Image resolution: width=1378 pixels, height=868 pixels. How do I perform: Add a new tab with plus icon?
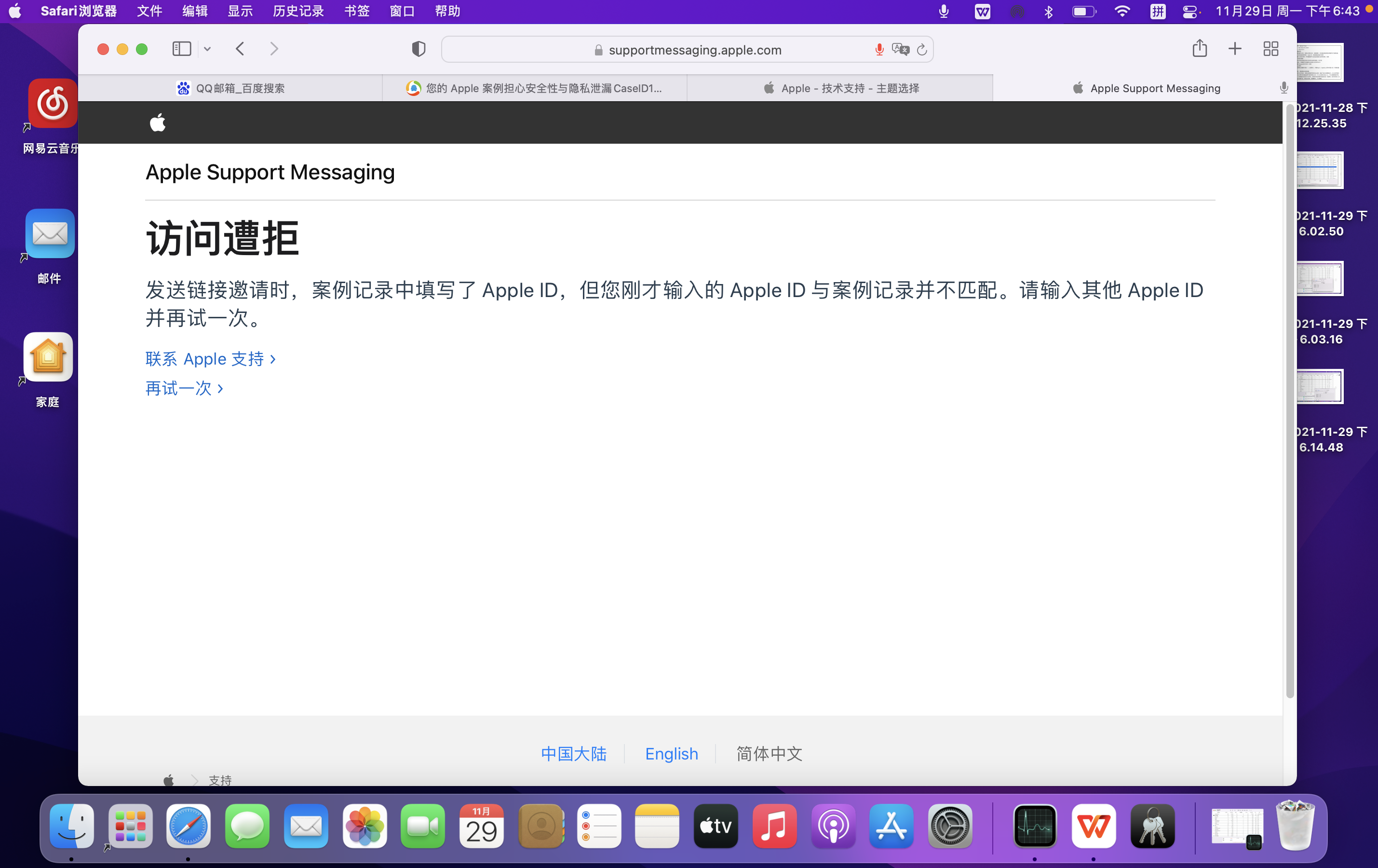click(1234, 49)
